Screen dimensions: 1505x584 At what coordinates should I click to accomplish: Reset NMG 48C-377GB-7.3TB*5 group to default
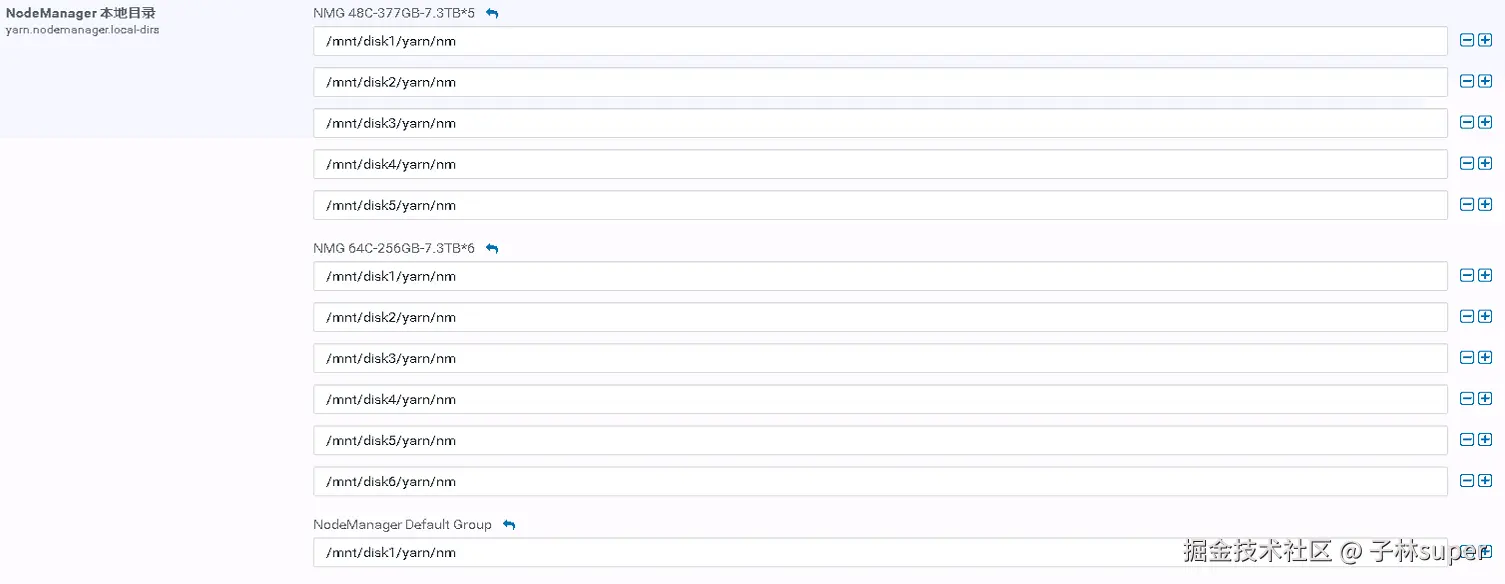tap(492, 13)
